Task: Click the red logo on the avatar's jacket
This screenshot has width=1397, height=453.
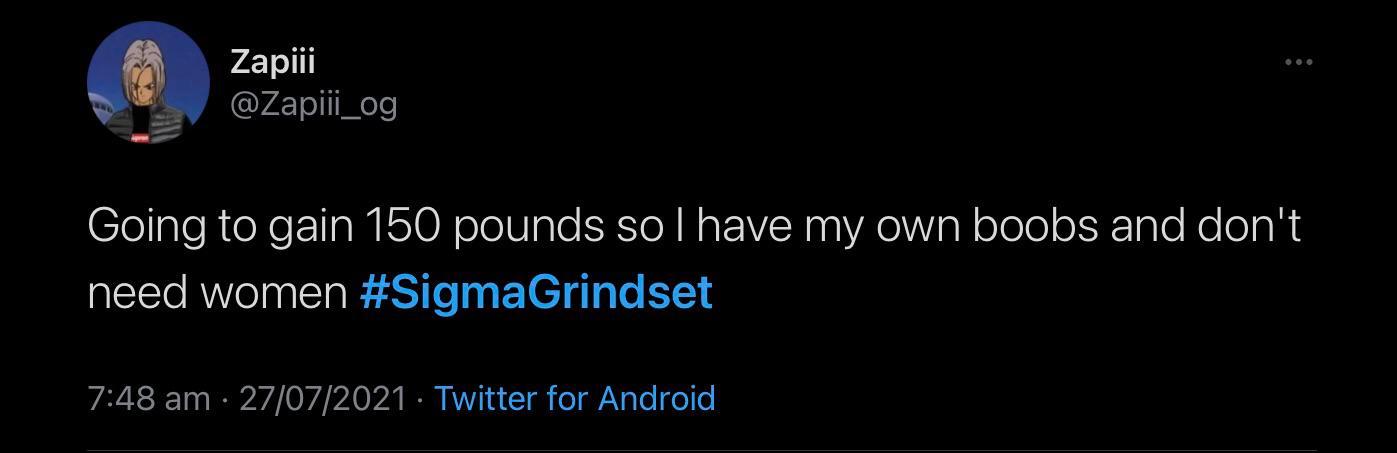Action: tap(139, 138)
